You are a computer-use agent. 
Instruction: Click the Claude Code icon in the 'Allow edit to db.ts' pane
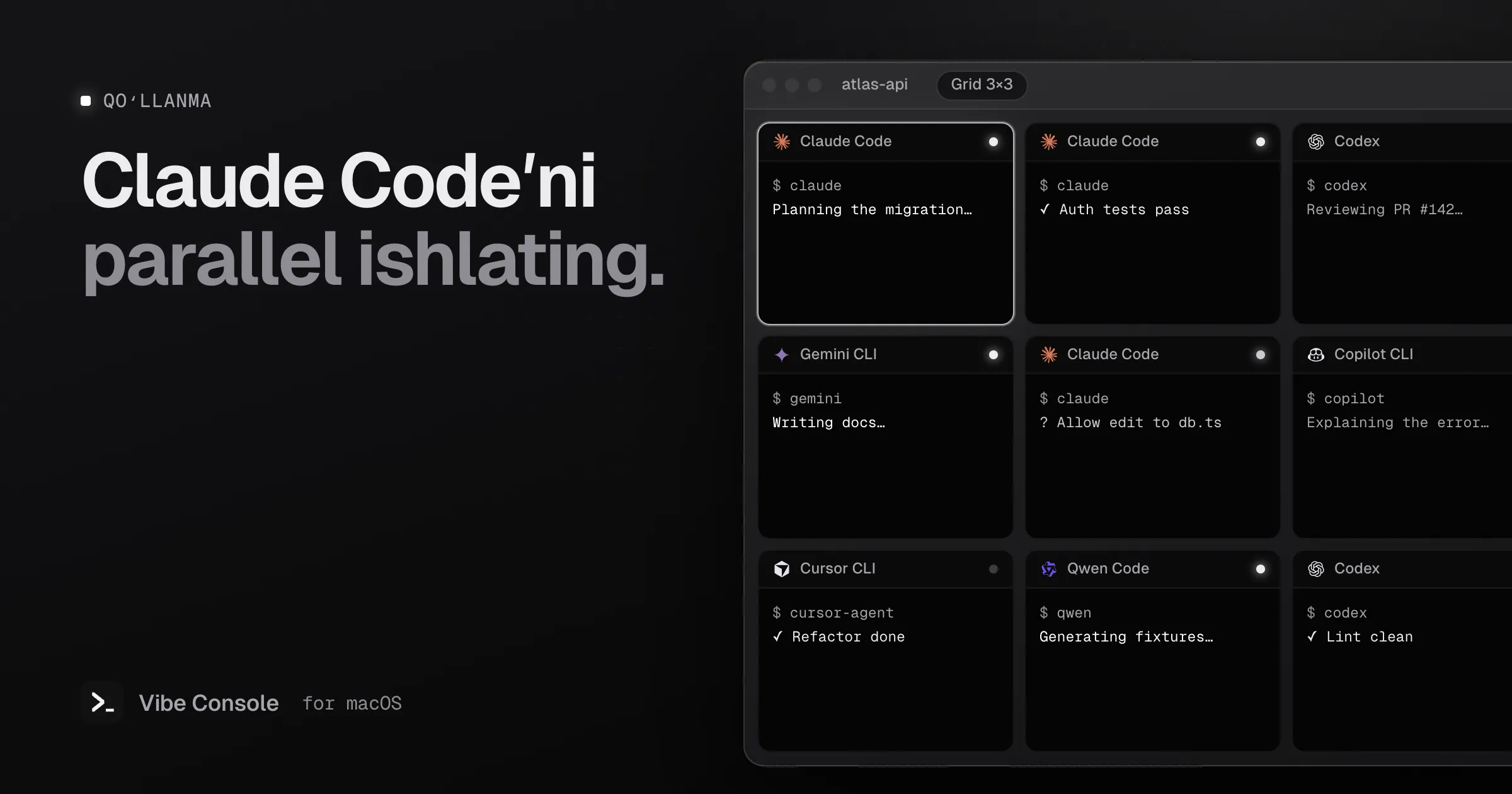pyautogui.click(x=1049, y=355)
